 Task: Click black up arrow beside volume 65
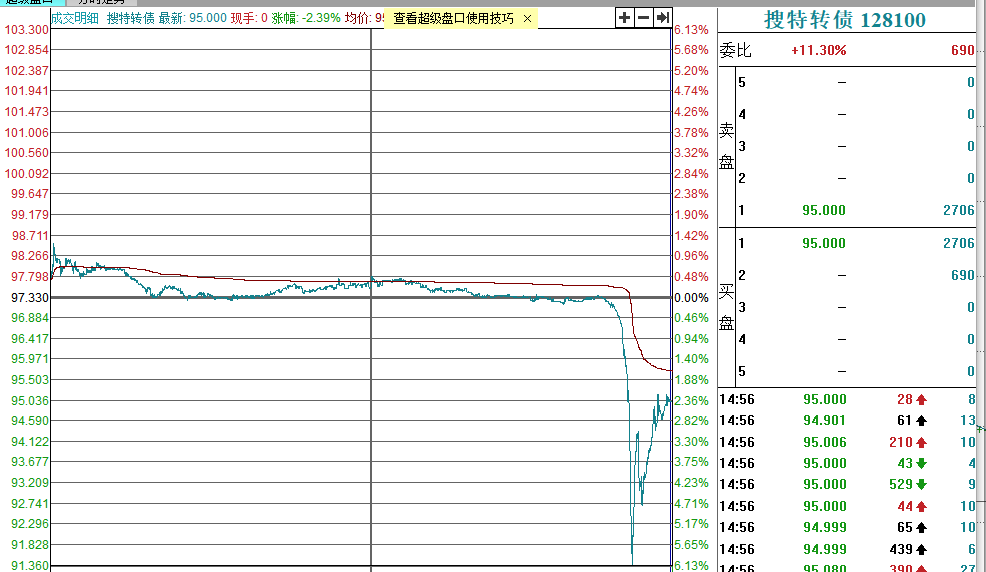[921, 527]
